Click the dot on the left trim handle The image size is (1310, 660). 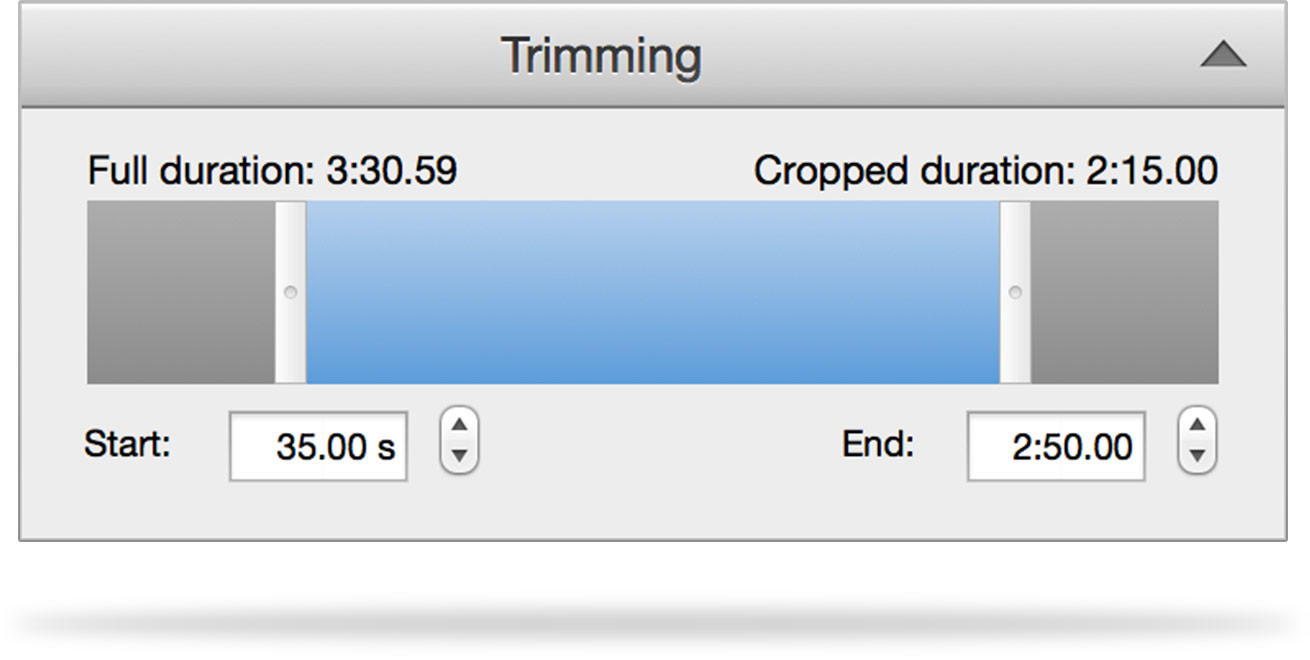(x=290, y=293)
